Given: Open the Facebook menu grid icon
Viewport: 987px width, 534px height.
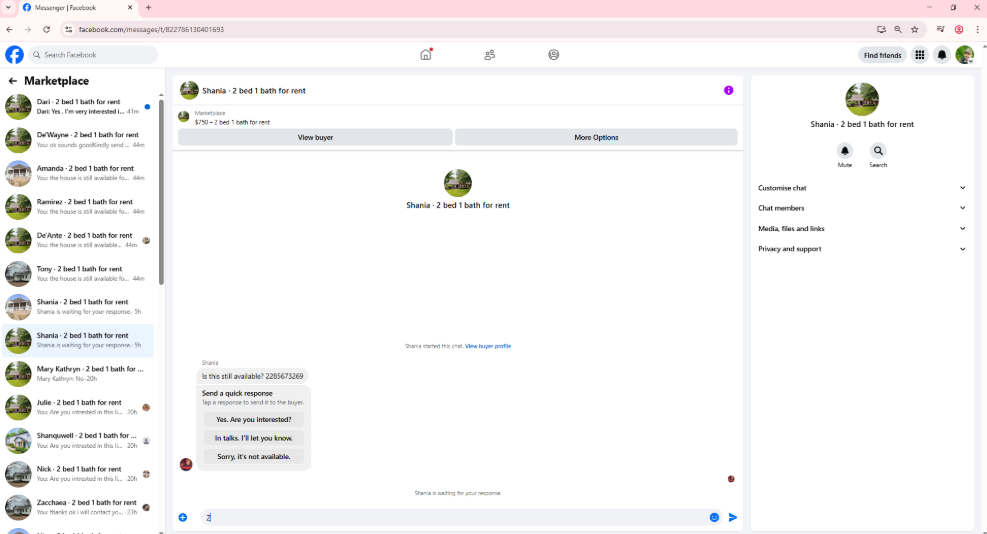Looking at the screenshot, I should 920,55.
